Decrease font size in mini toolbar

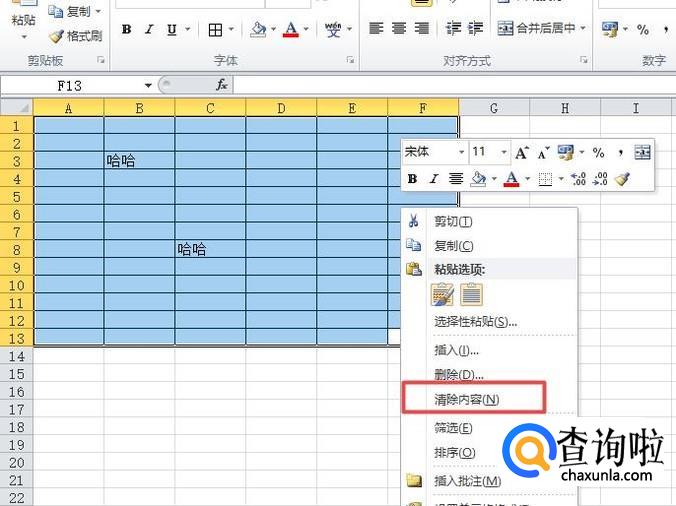click(x=543, y=152)
